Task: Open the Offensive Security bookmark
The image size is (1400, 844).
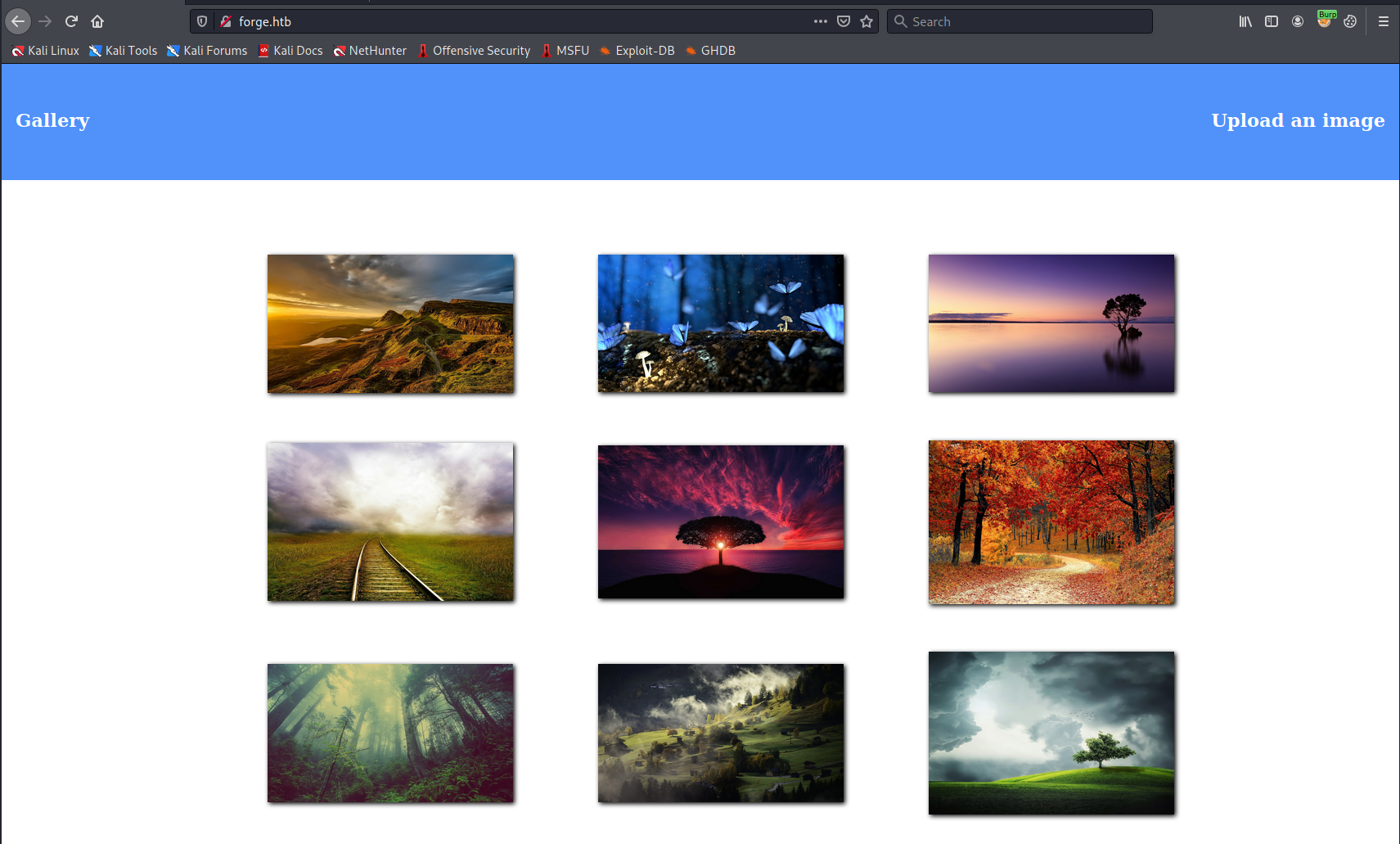Action: pyautogui.click(x=474, y=51)
